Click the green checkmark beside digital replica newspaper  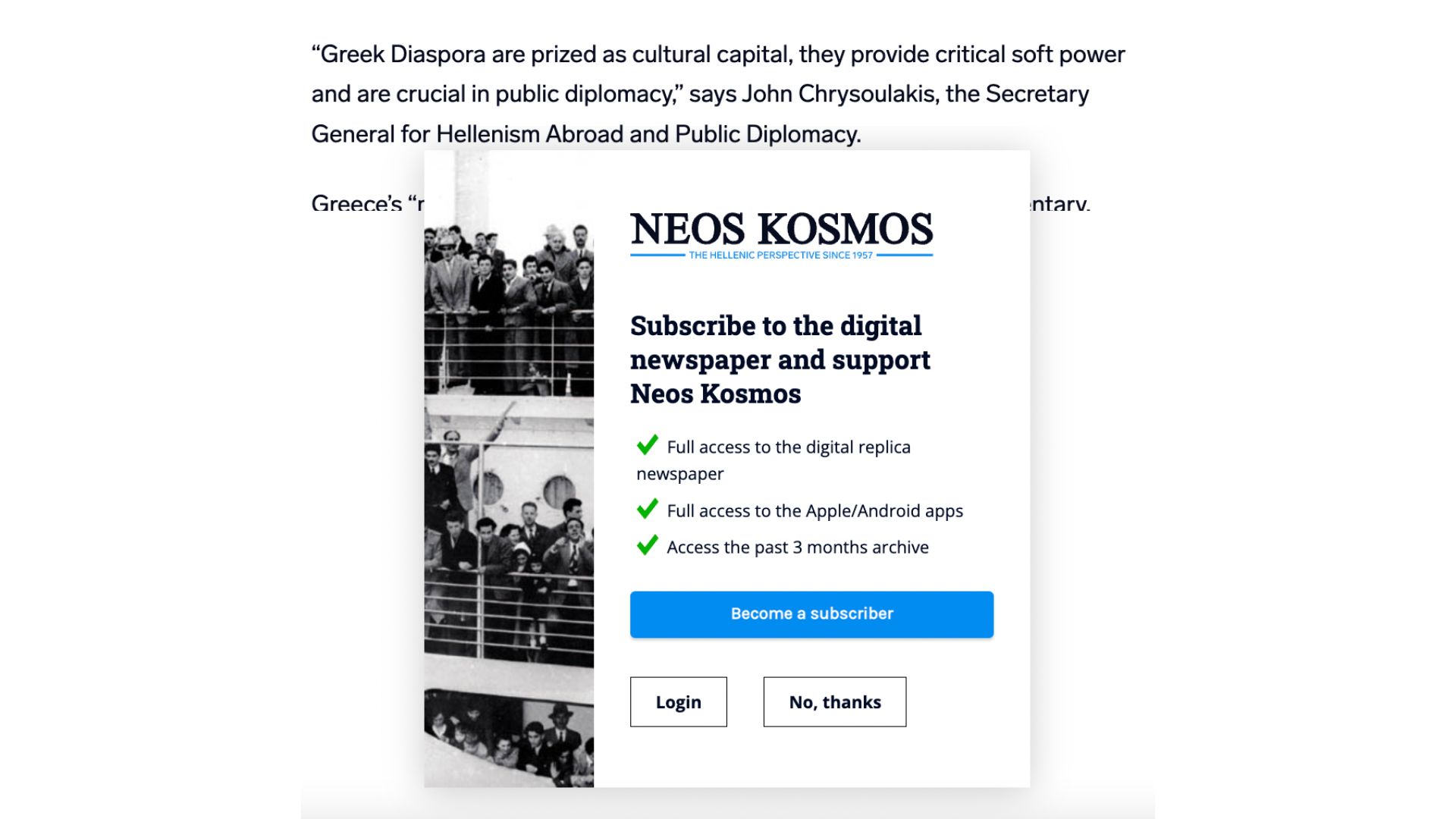[x=647, y=445]
